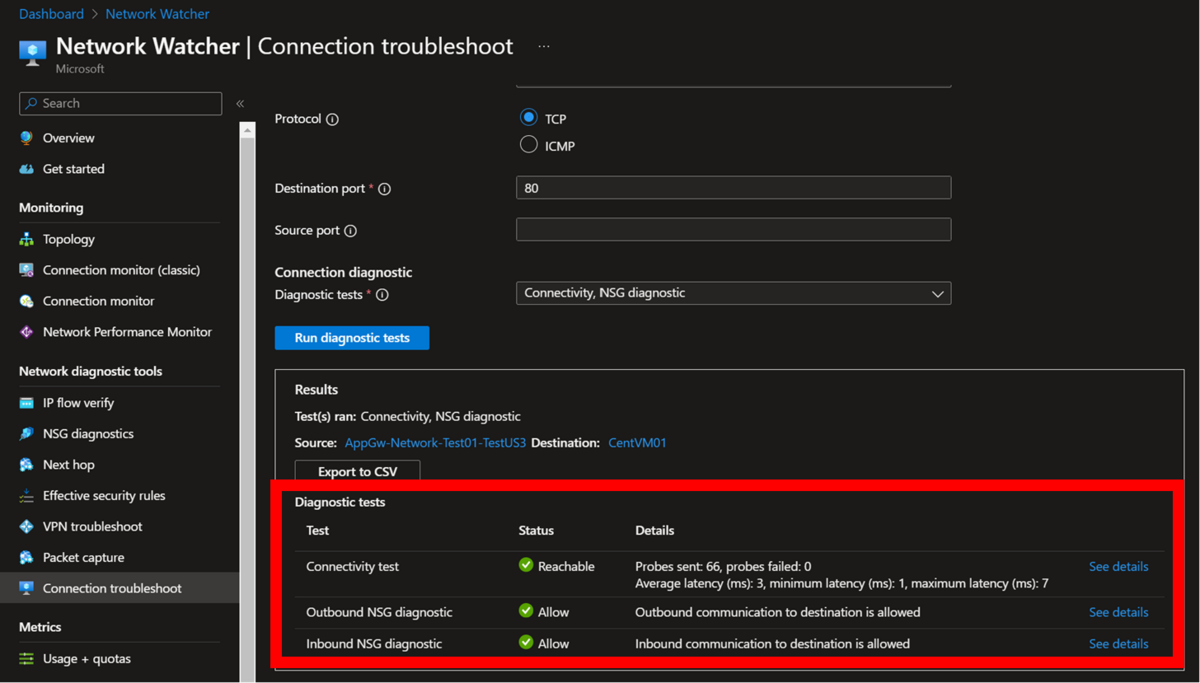Screen dimensions: 1200x683
Task: Click the Protocol info icon
Action: pyautogui.click(x=332, y=119)
